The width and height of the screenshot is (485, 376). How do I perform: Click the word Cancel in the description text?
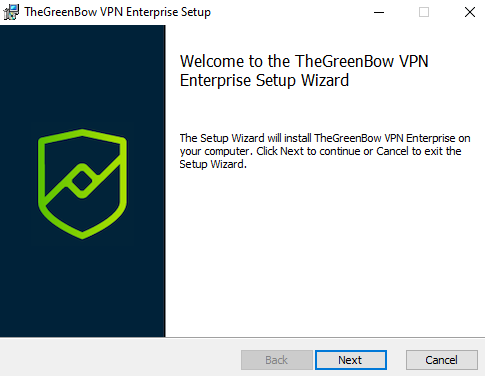pyautogui.click(x=392, y=151)
